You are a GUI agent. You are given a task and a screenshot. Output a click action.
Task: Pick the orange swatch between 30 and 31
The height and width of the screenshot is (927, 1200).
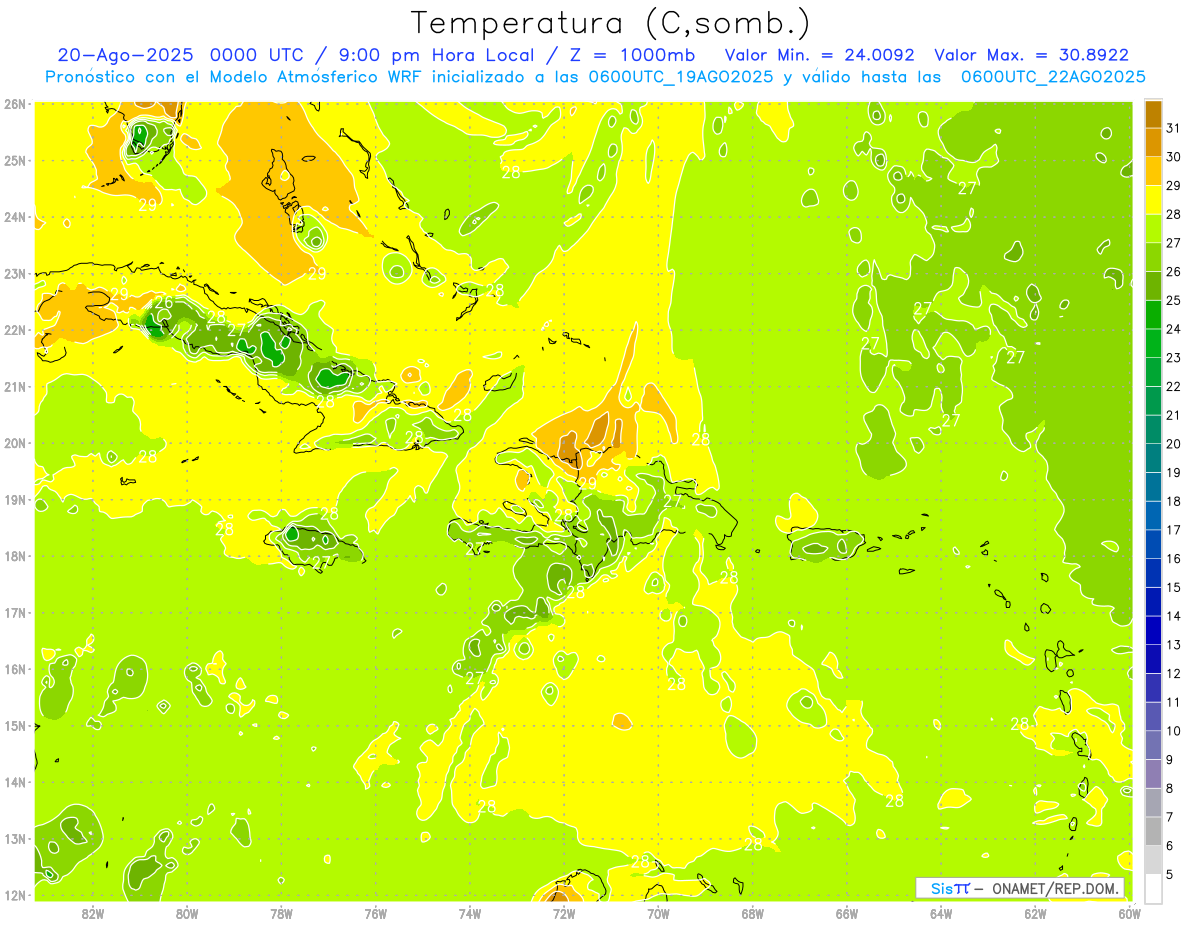1153,143
